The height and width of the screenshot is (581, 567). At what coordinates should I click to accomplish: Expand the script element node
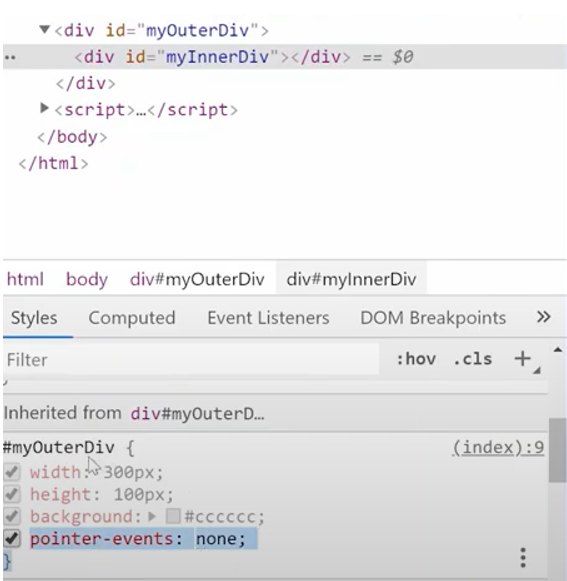pyautogui.click(x=44, y=108)
